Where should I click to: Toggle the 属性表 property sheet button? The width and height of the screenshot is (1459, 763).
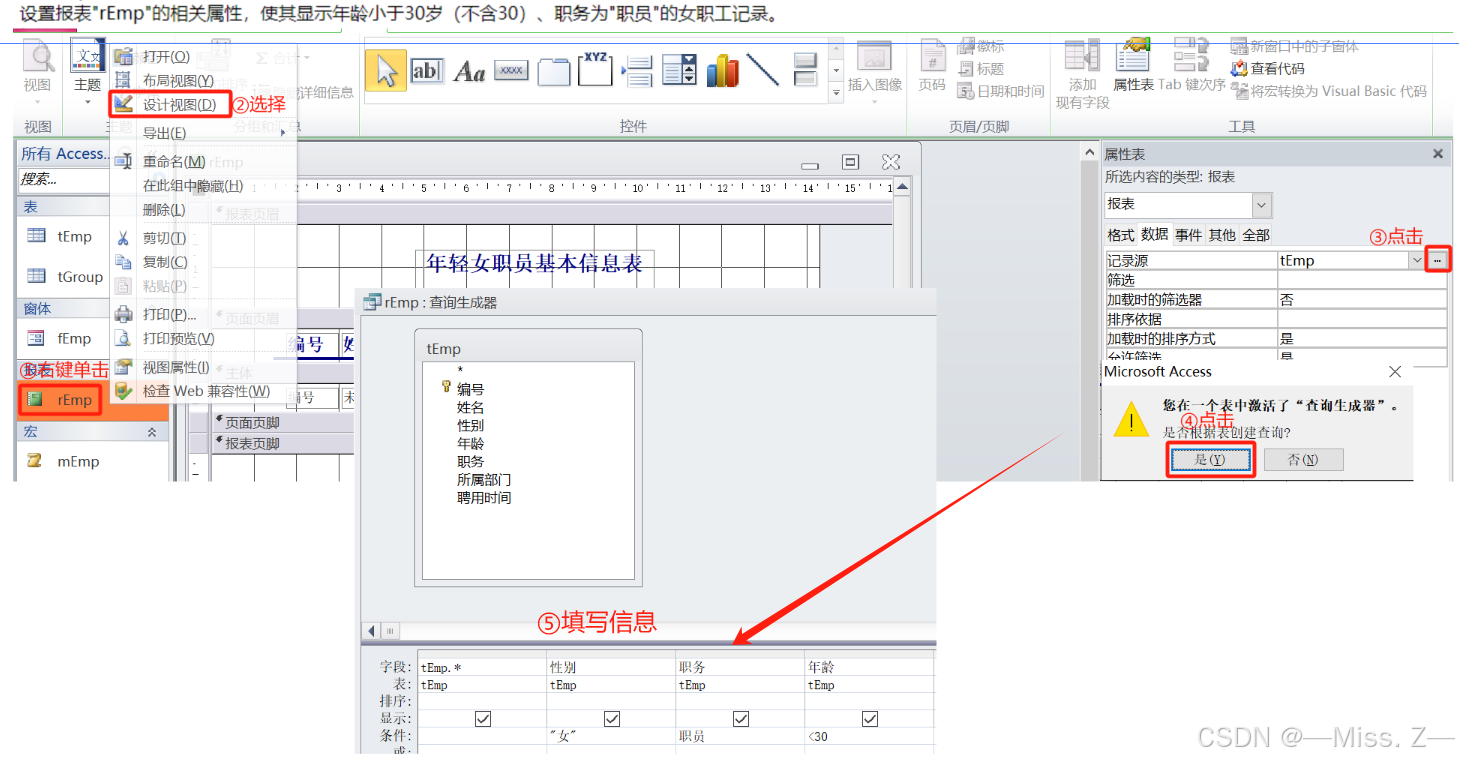tap(1134, 66)
